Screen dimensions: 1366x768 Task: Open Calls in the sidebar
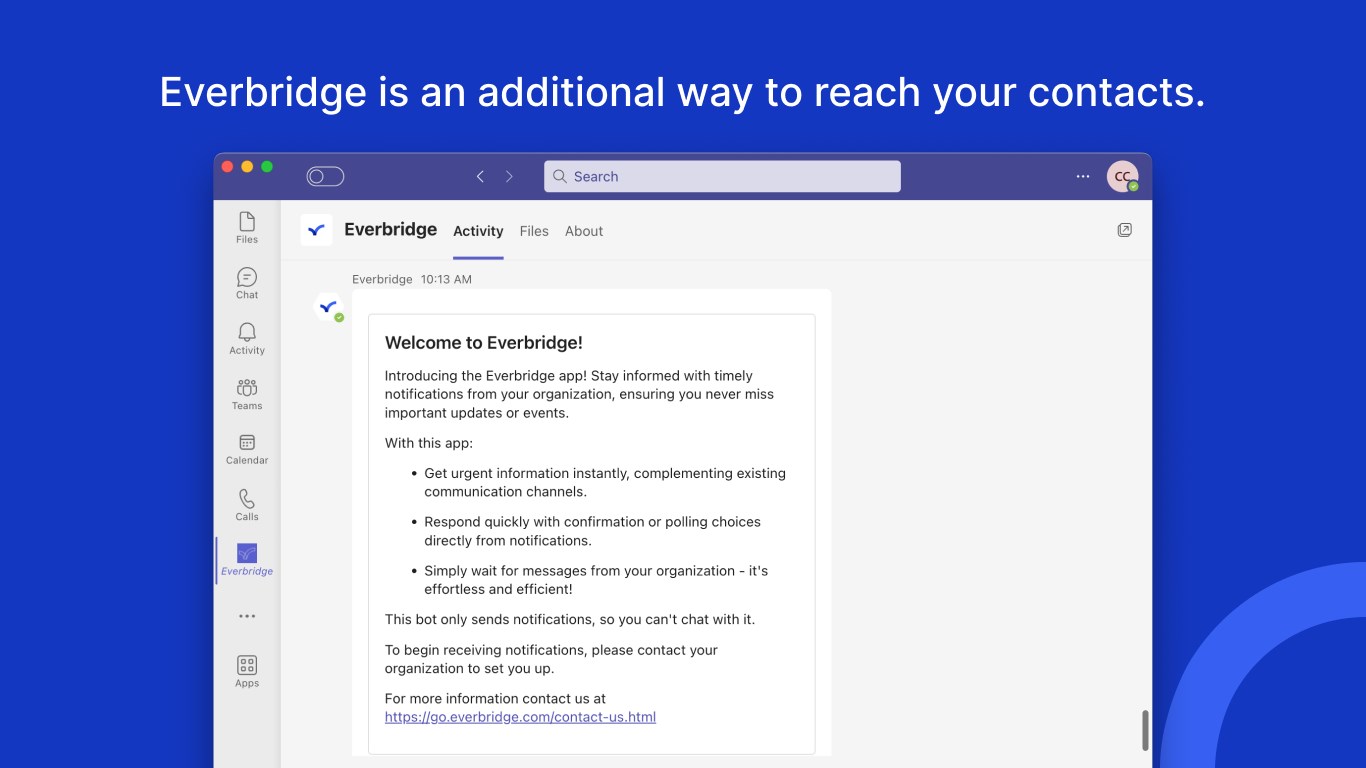(x=247, y=504)
